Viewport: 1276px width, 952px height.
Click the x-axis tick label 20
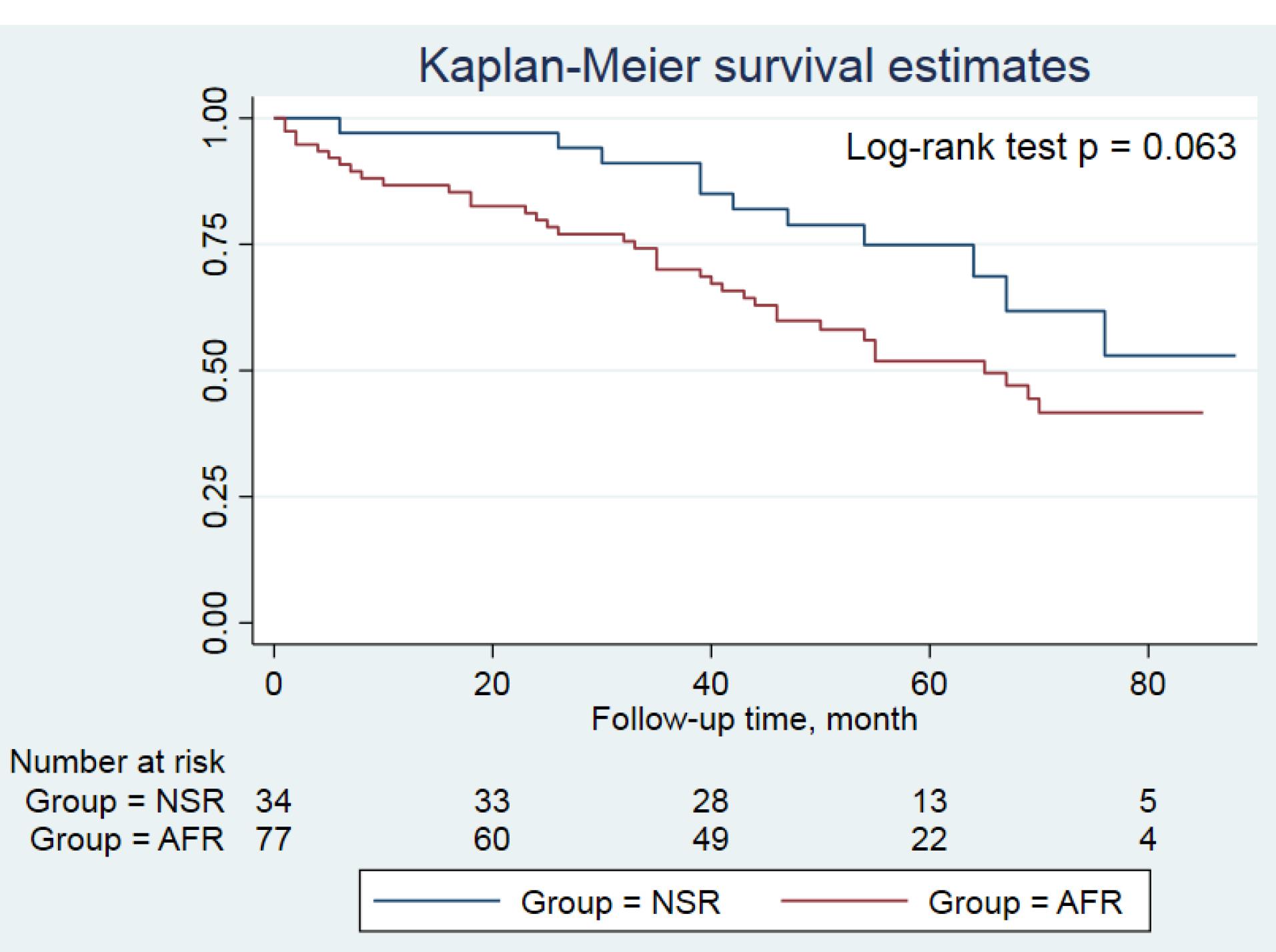tap(492, 684)
